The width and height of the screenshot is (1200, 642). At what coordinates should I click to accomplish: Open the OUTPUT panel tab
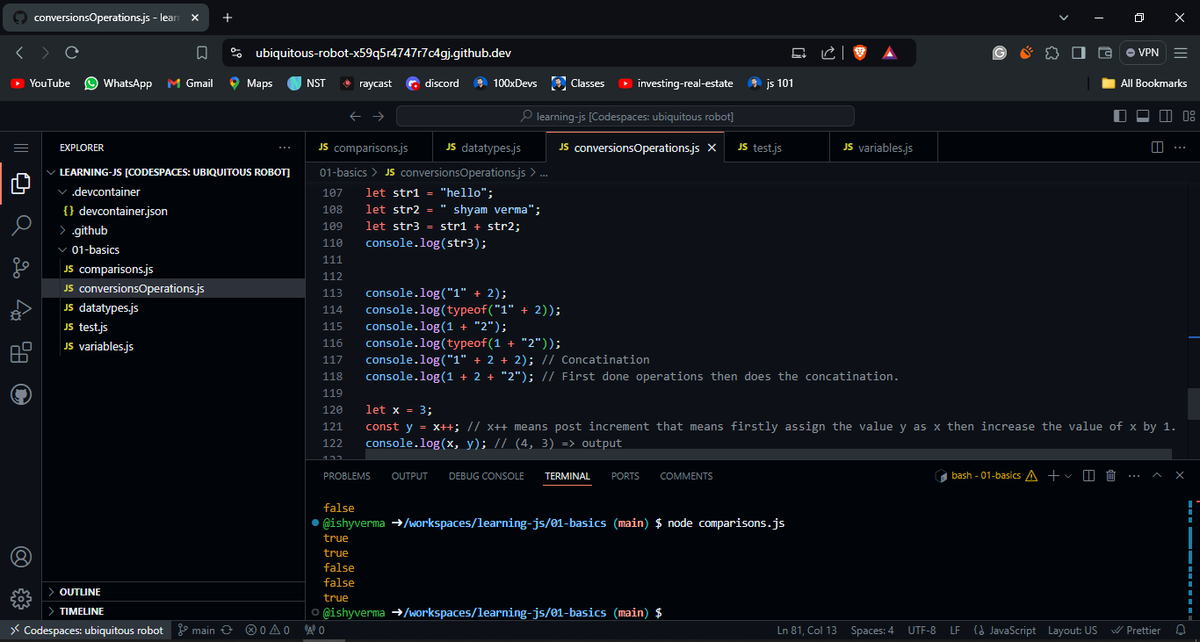pyautogui.click(x=409, y=476)
